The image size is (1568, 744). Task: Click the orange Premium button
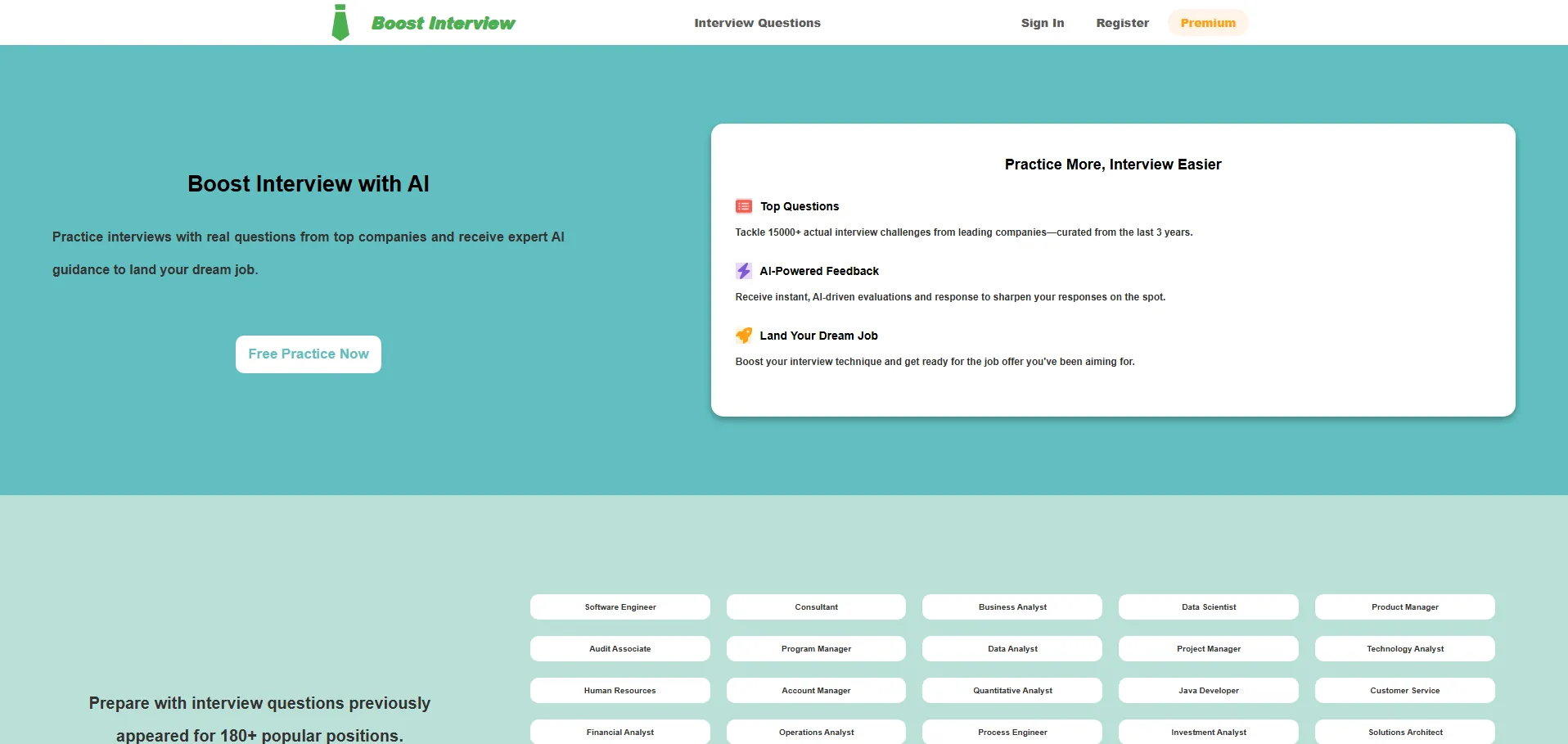[1207, 23]
